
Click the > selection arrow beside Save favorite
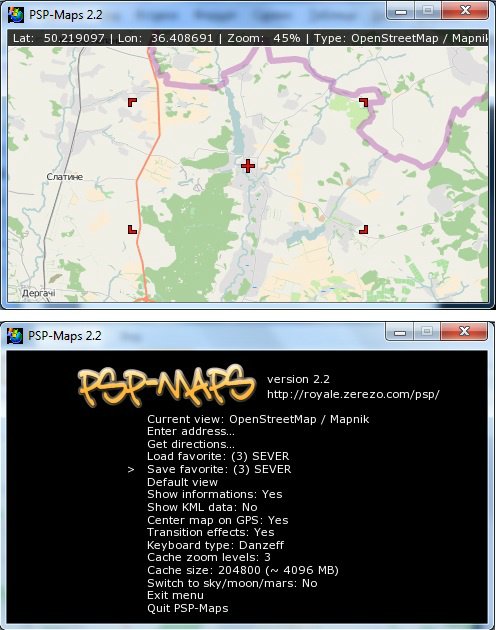coord(131,469)
